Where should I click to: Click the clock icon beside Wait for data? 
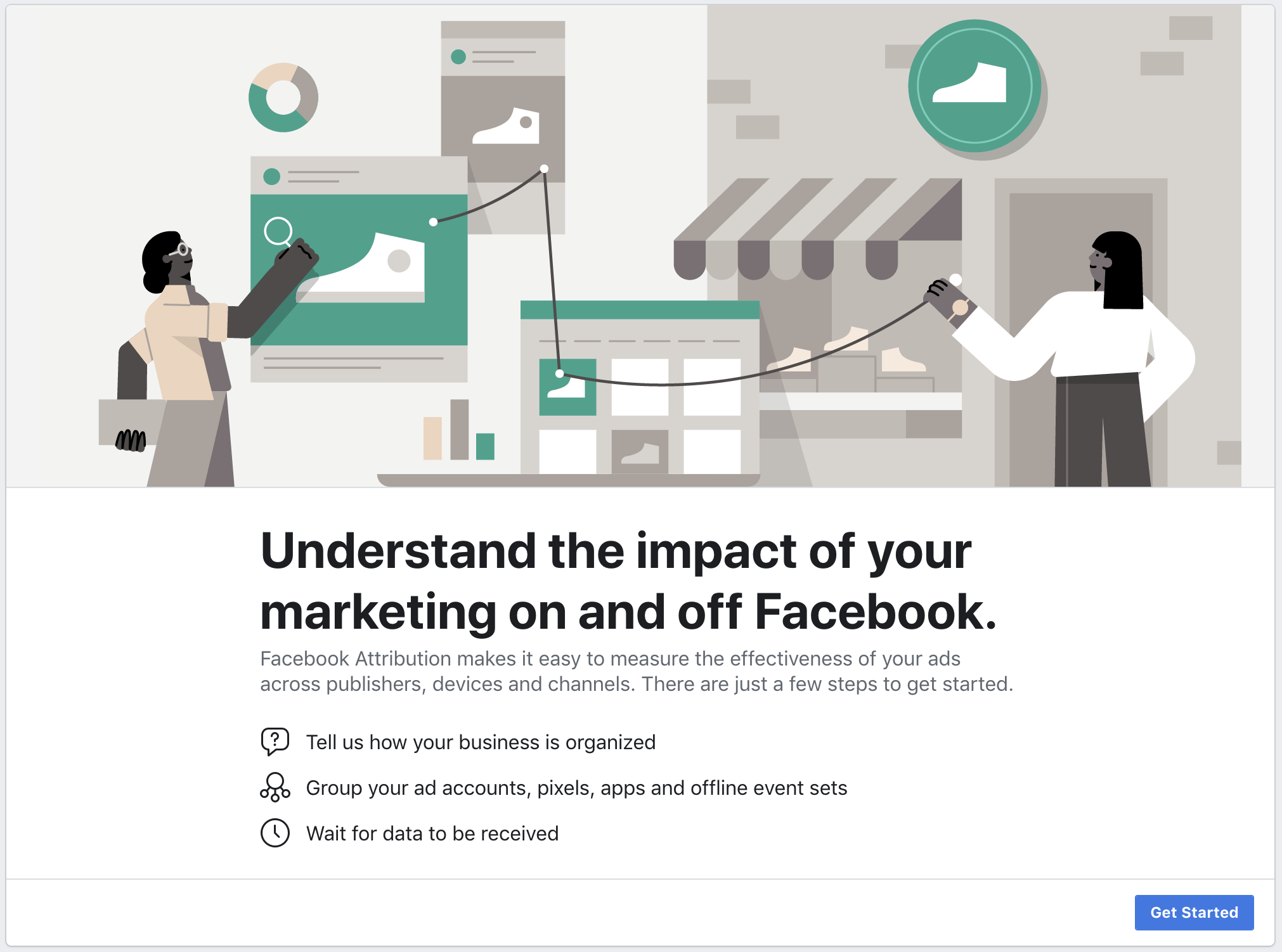[275, 833]
